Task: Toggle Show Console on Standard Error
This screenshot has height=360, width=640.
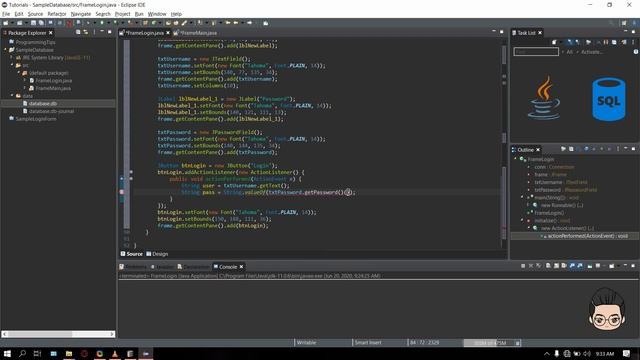Action: 580,266
